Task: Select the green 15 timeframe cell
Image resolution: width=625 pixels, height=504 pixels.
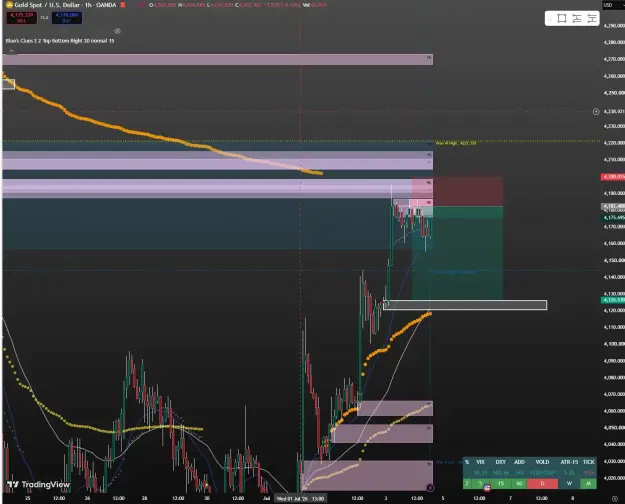Action: pyautogui.click(x=501, y=483)
